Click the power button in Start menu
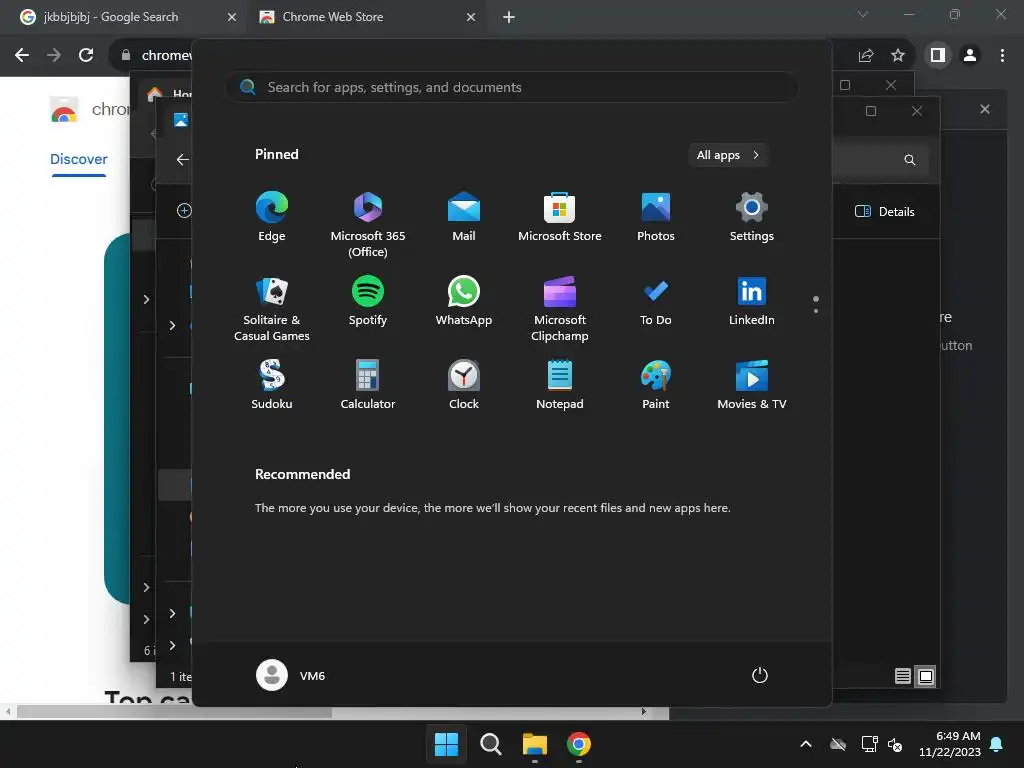The image size is (1024, 768). pyautogui.click(x=760, y=675)
